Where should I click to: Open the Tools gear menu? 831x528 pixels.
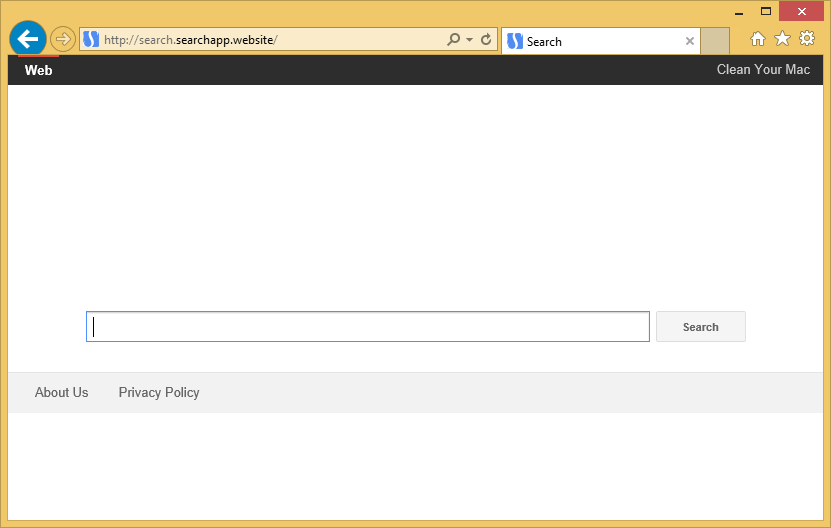pos(807,39)
